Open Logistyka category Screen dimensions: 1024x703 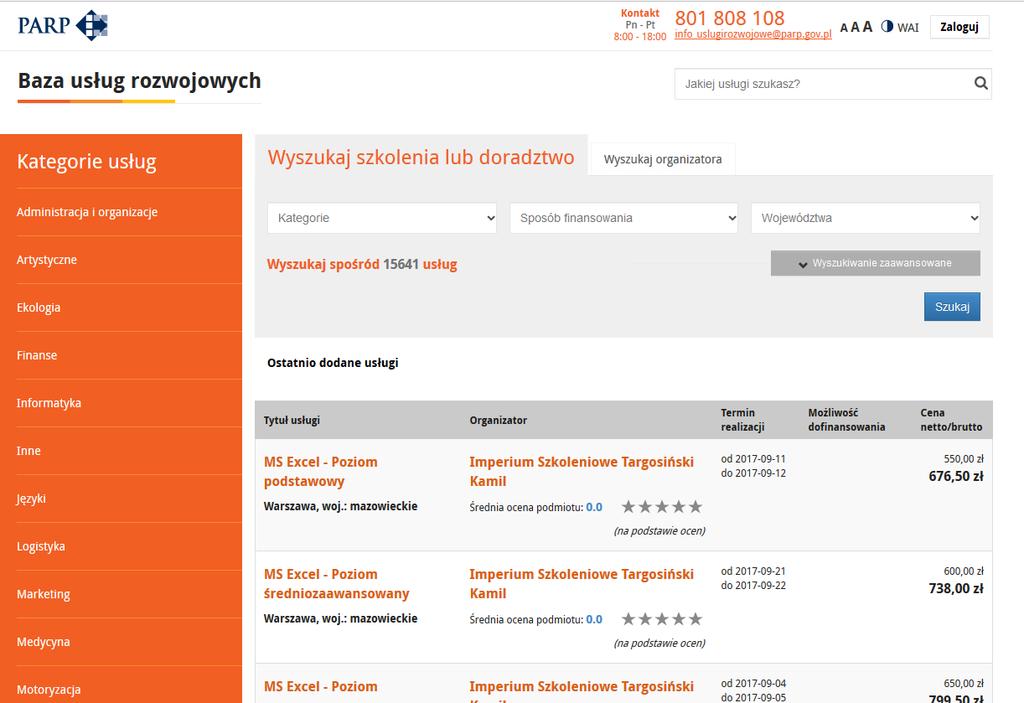coord(40,546)
